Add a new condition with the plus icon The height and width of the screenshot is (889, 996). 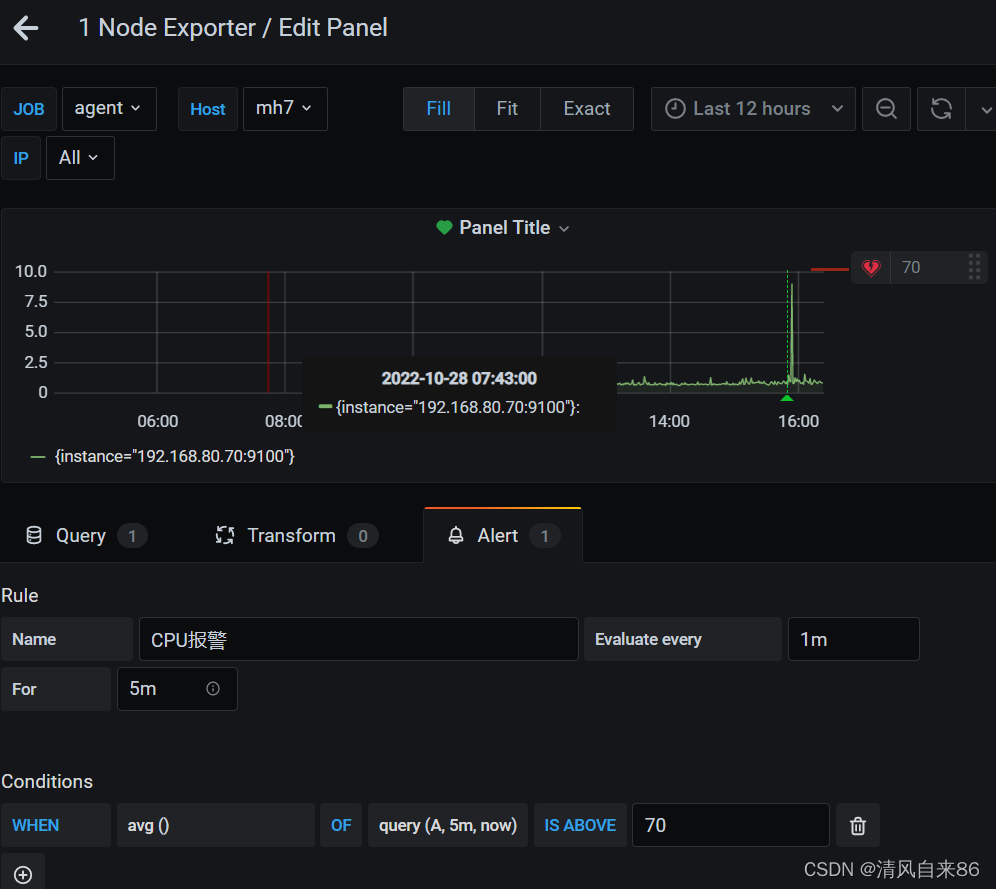tap(22, 871)
